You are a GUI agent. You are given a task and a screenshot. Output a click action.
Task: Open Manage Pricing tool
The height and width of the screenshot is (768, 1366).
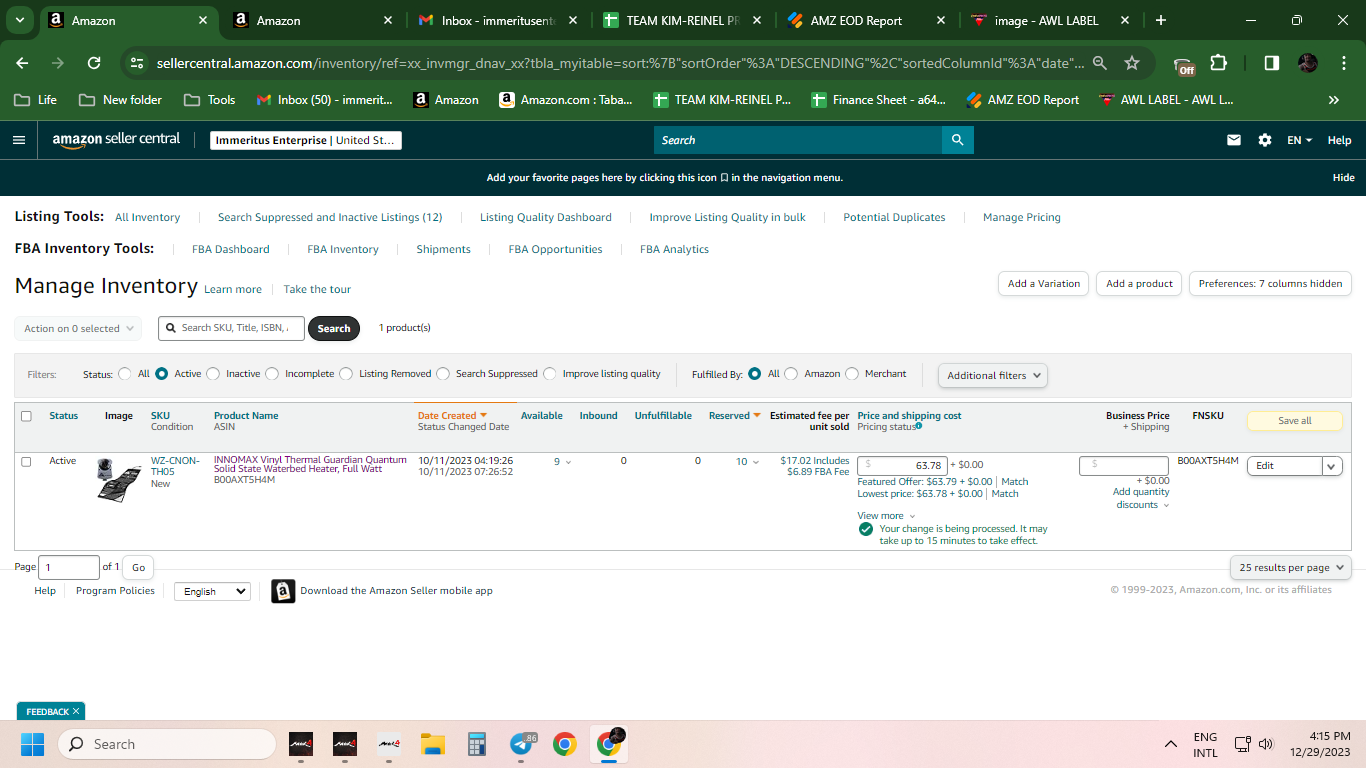pyautogui.click(x=1022, y=217)
